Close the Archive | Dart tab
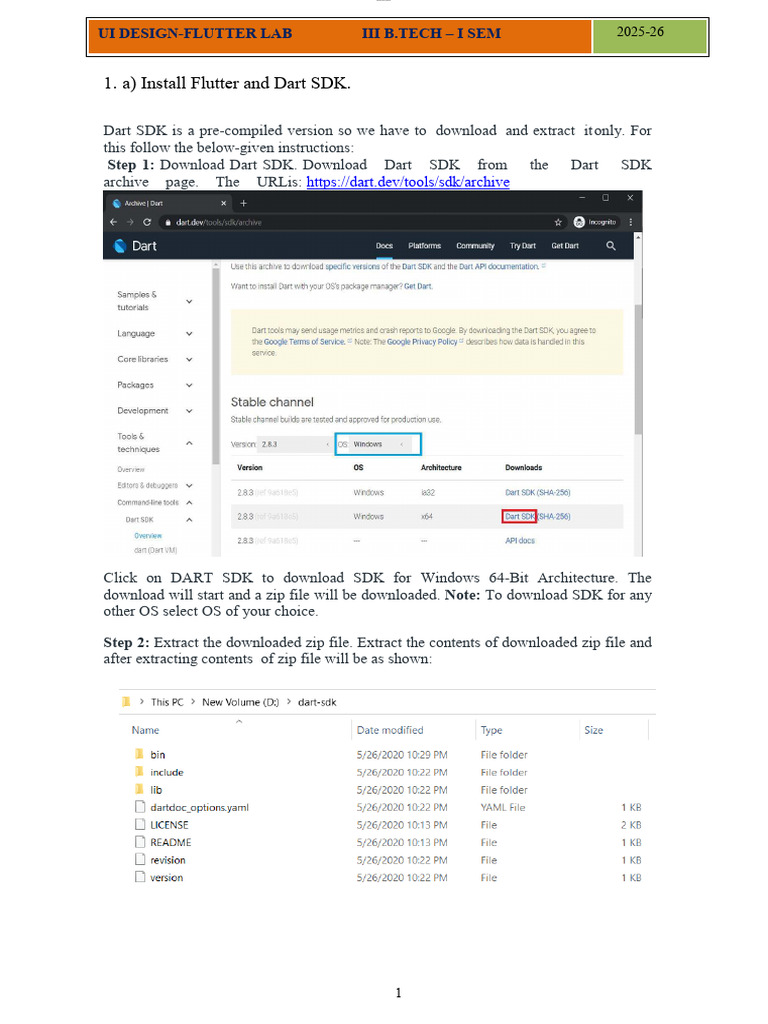The height and width of the screenshot is (1024, 768). pos(223,203)
